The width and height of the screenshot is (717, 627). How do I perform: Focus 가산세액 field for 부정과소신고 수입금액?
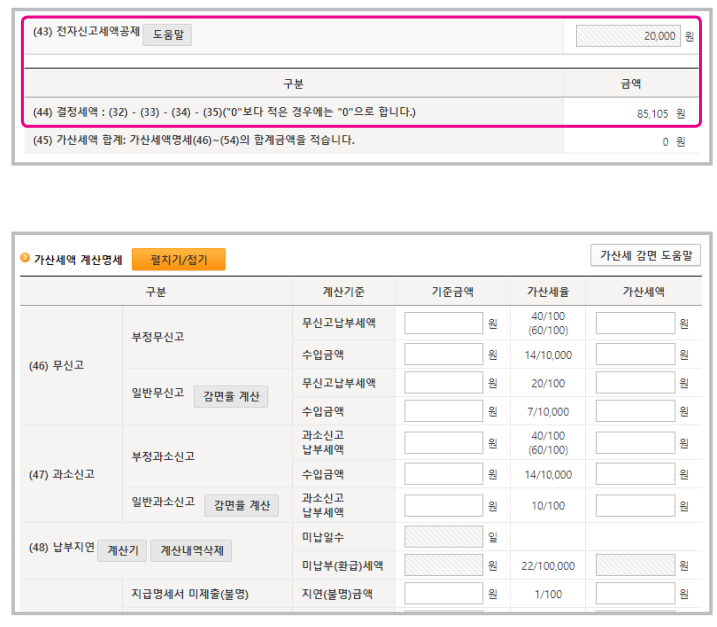click(x=635, y=473)
